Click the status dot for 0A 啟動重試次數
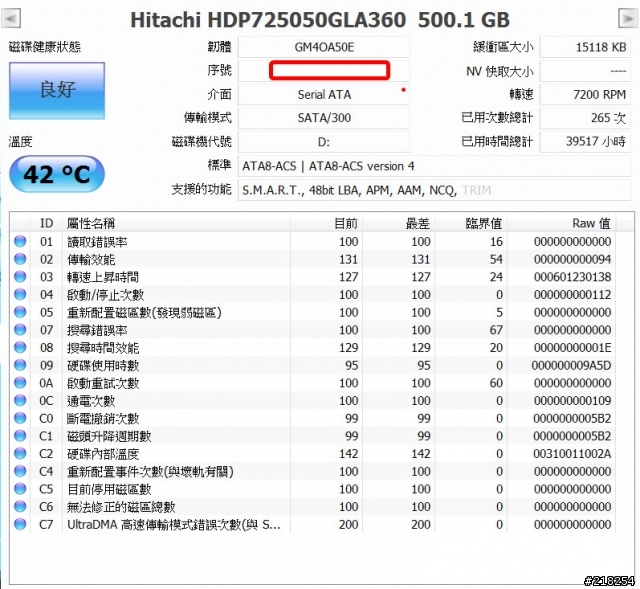This screenshot has height=589, width=640. 20,382
